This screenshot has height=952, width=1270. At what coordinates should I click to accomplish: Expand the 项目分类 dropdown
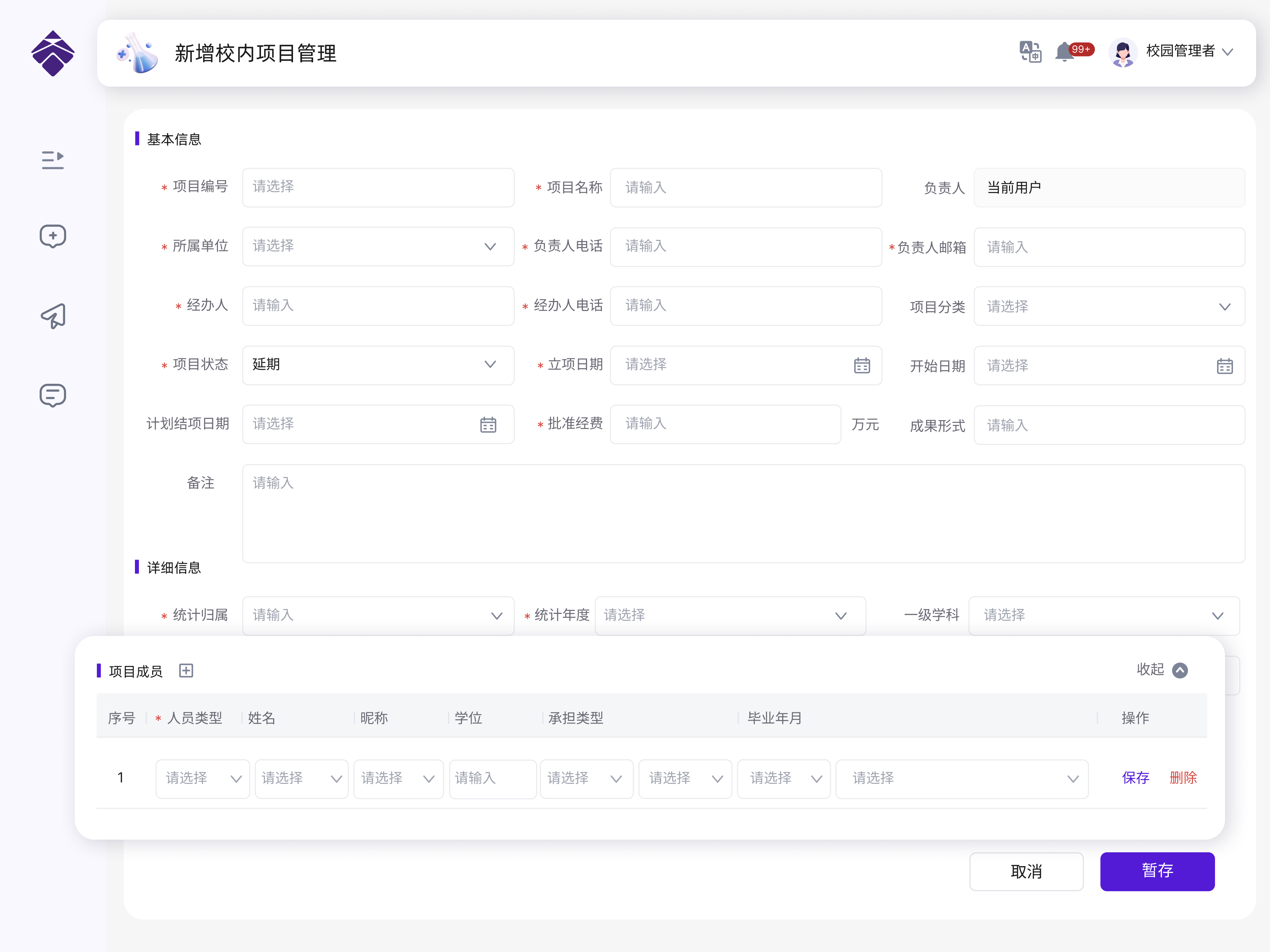1109,306
